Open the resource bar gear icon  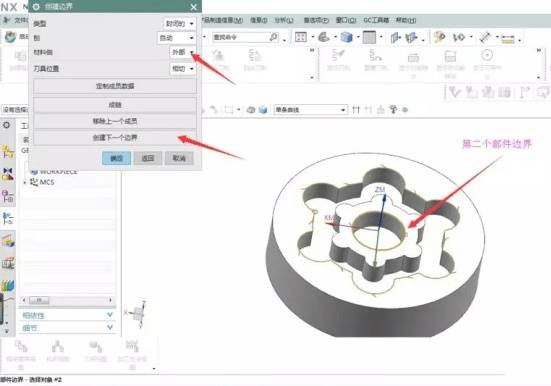7,125
